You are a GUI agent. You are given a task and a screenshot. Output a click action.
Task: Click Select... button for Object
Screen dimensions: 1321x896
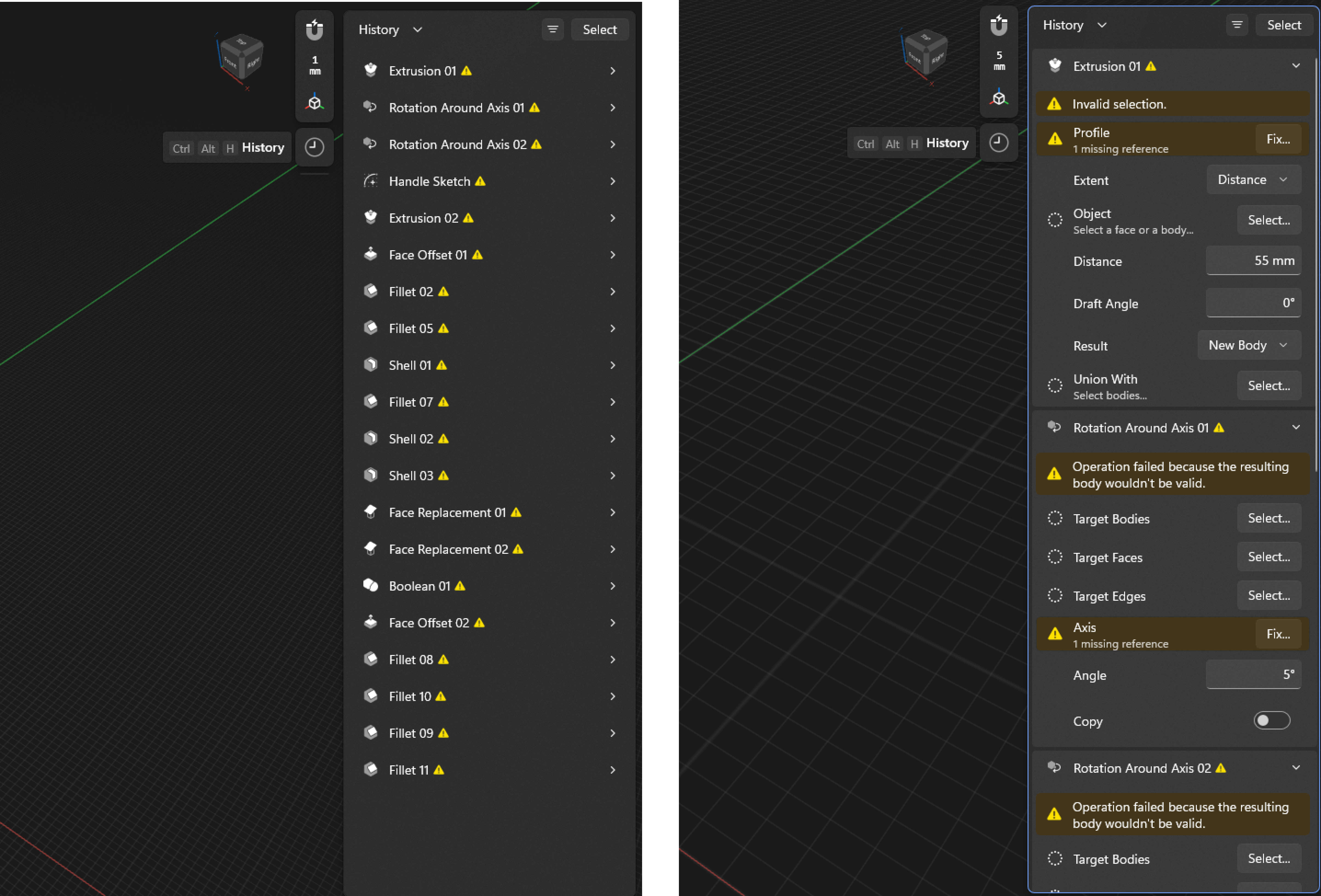1269,220
